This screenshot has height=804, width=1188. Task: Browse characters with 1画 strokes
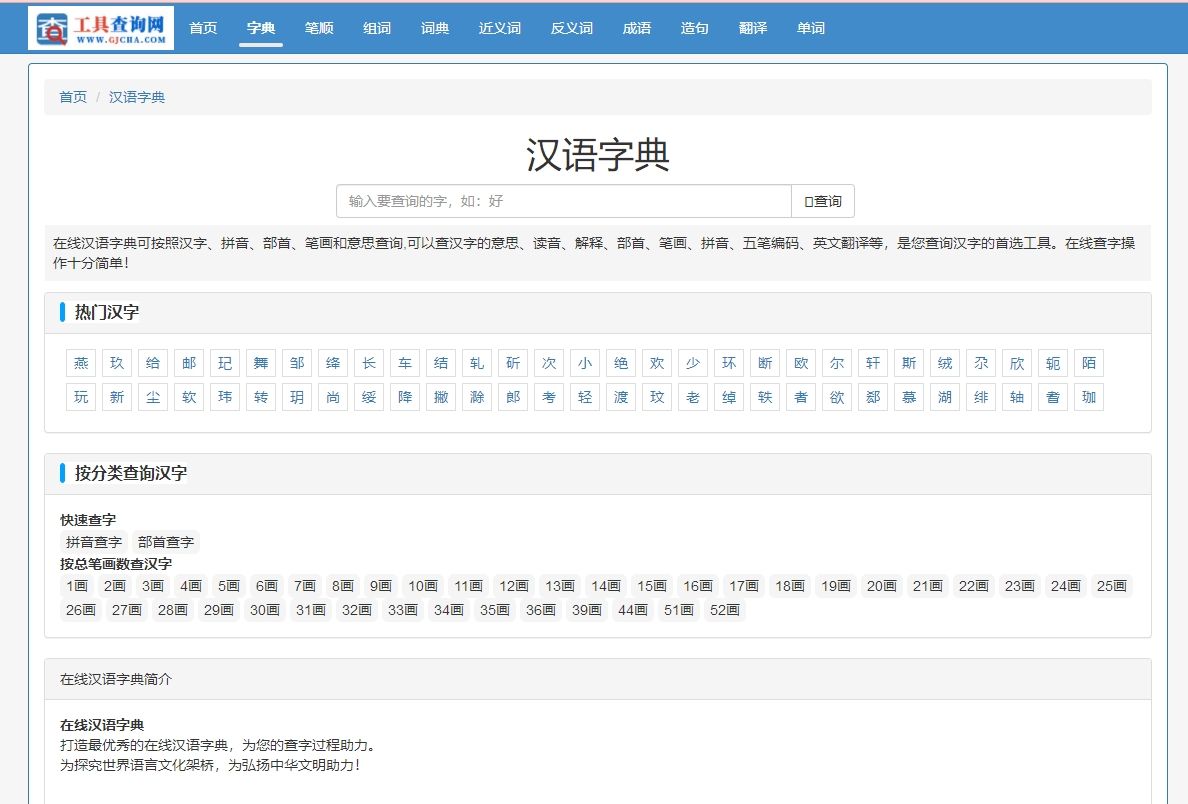coord(77,586)
